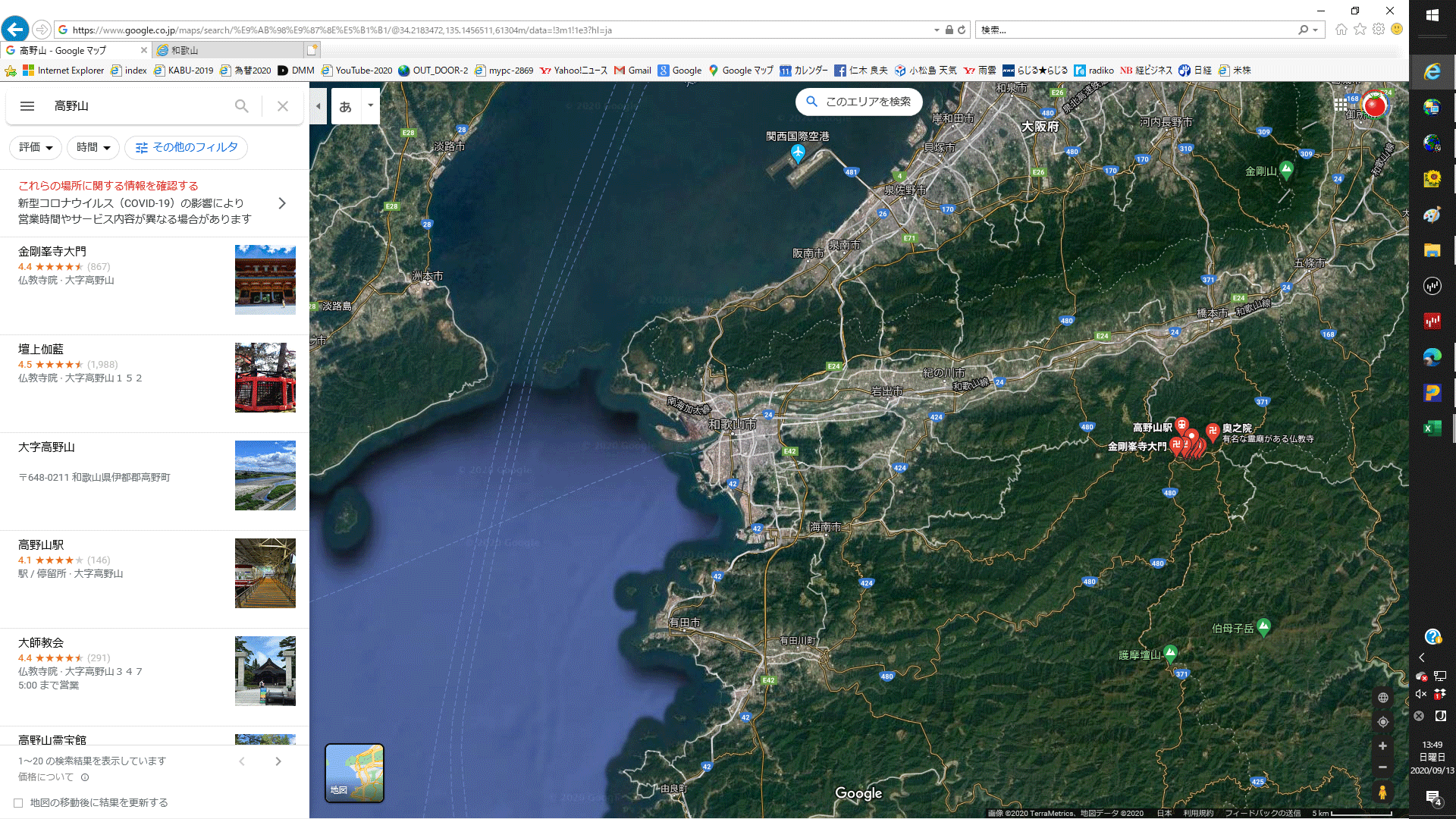Viewport: 1456px width, 819px height.
Task: Show hidden tray icons chevron
Action: [1422, 657]
